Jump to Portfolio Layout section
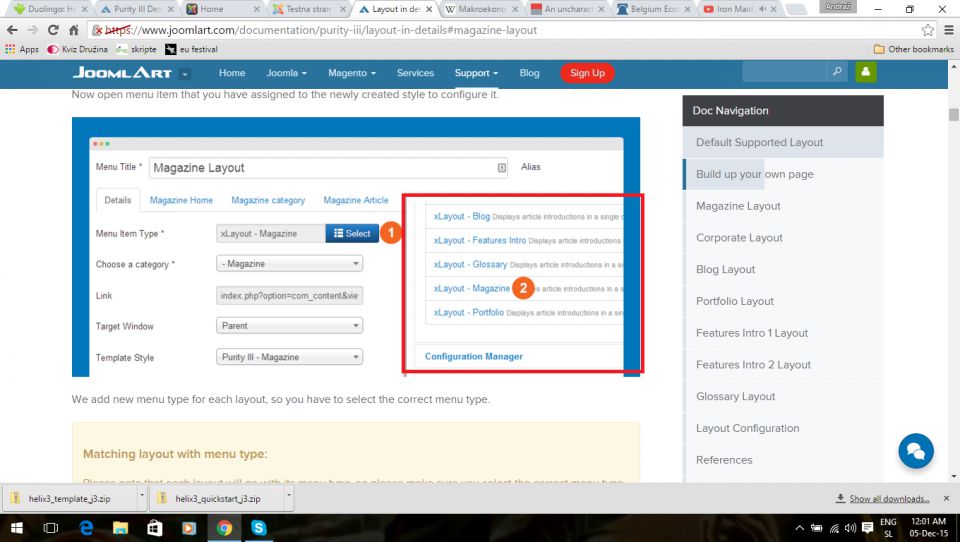 coord(783,301)
